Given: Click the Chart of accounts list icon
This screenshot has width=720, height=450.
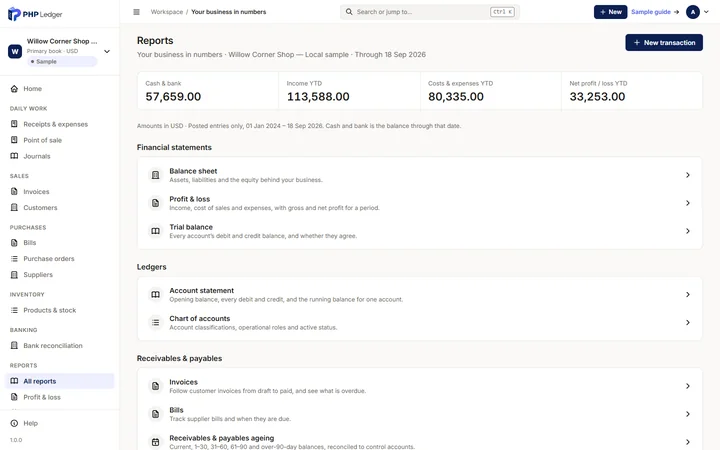Looking at the screenshot, I should point(156,323).
